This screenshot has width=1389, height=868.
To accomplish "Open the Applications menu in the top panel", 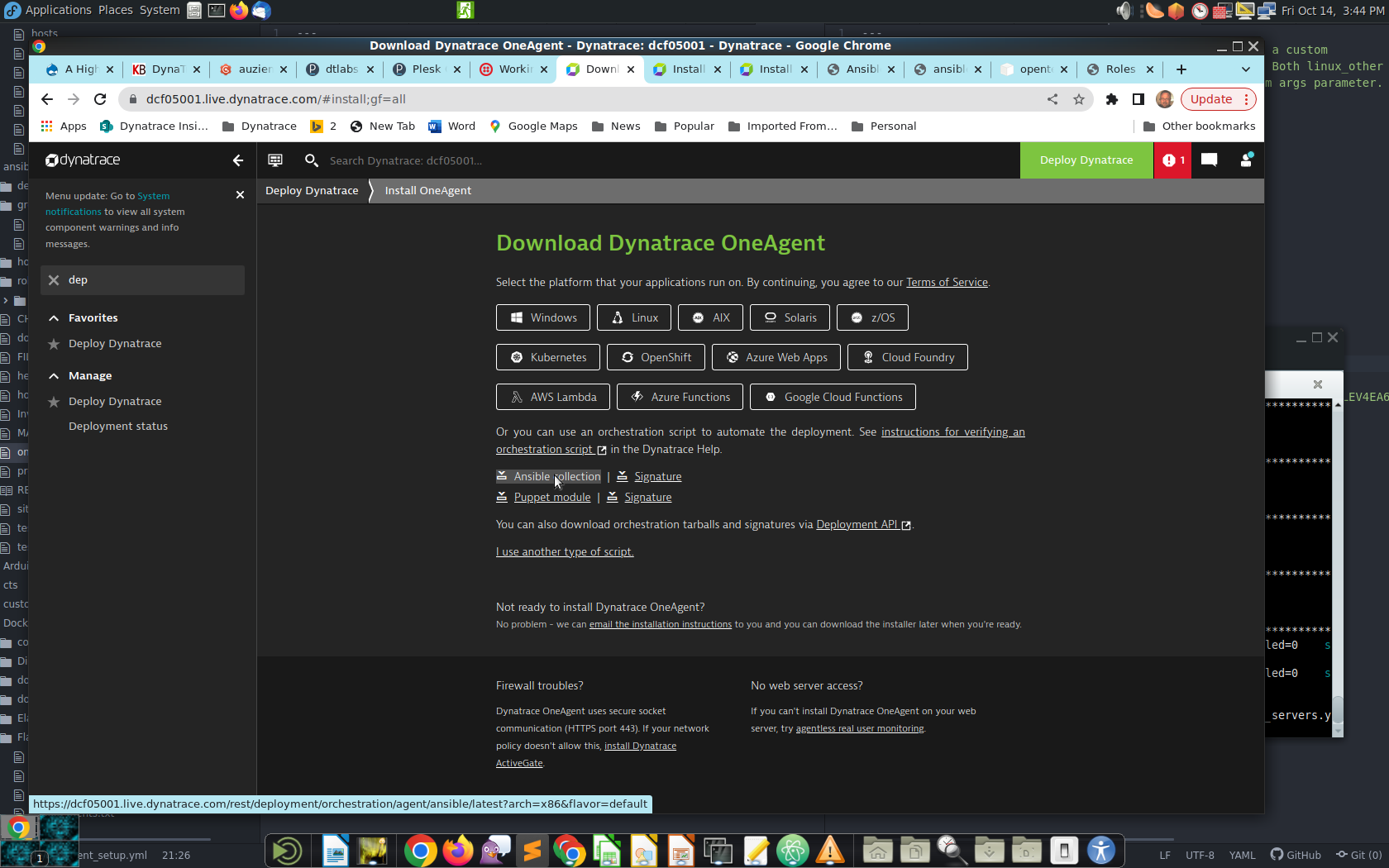I will point(58,10).
